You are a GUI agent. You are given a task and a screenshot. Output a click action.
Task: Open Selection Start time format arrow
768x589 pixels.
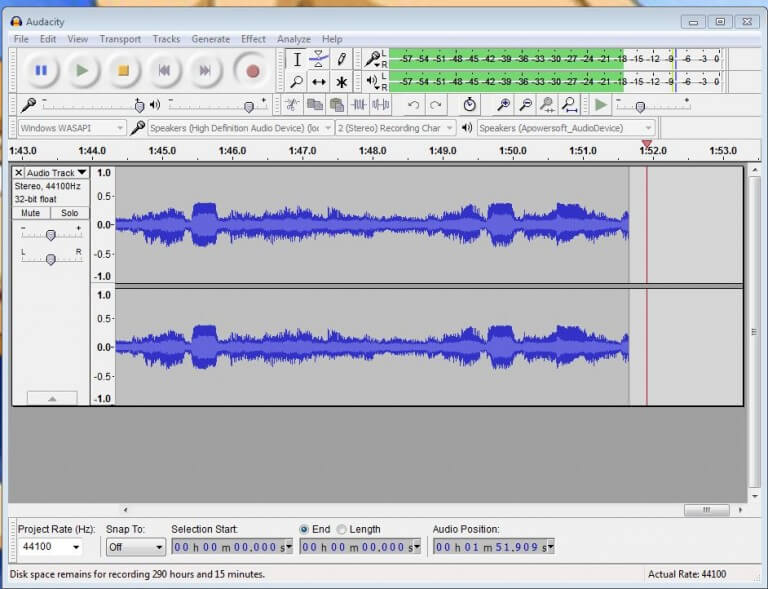(289, 546)
